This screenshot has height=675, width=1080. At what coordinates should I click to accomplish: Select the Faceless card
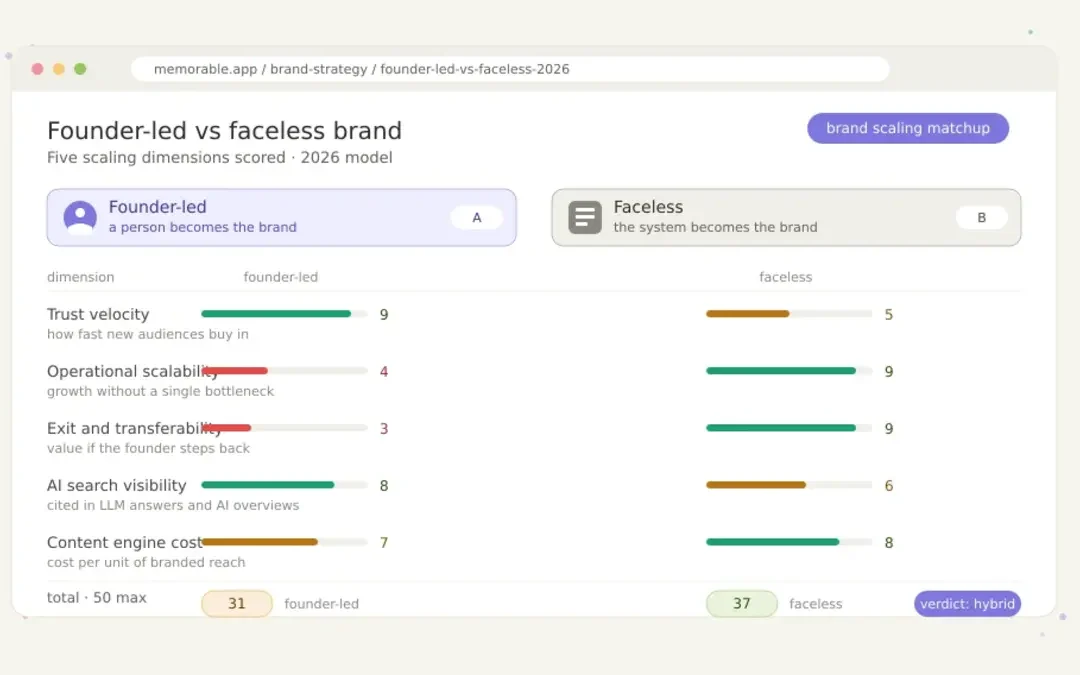click(786, 217)
